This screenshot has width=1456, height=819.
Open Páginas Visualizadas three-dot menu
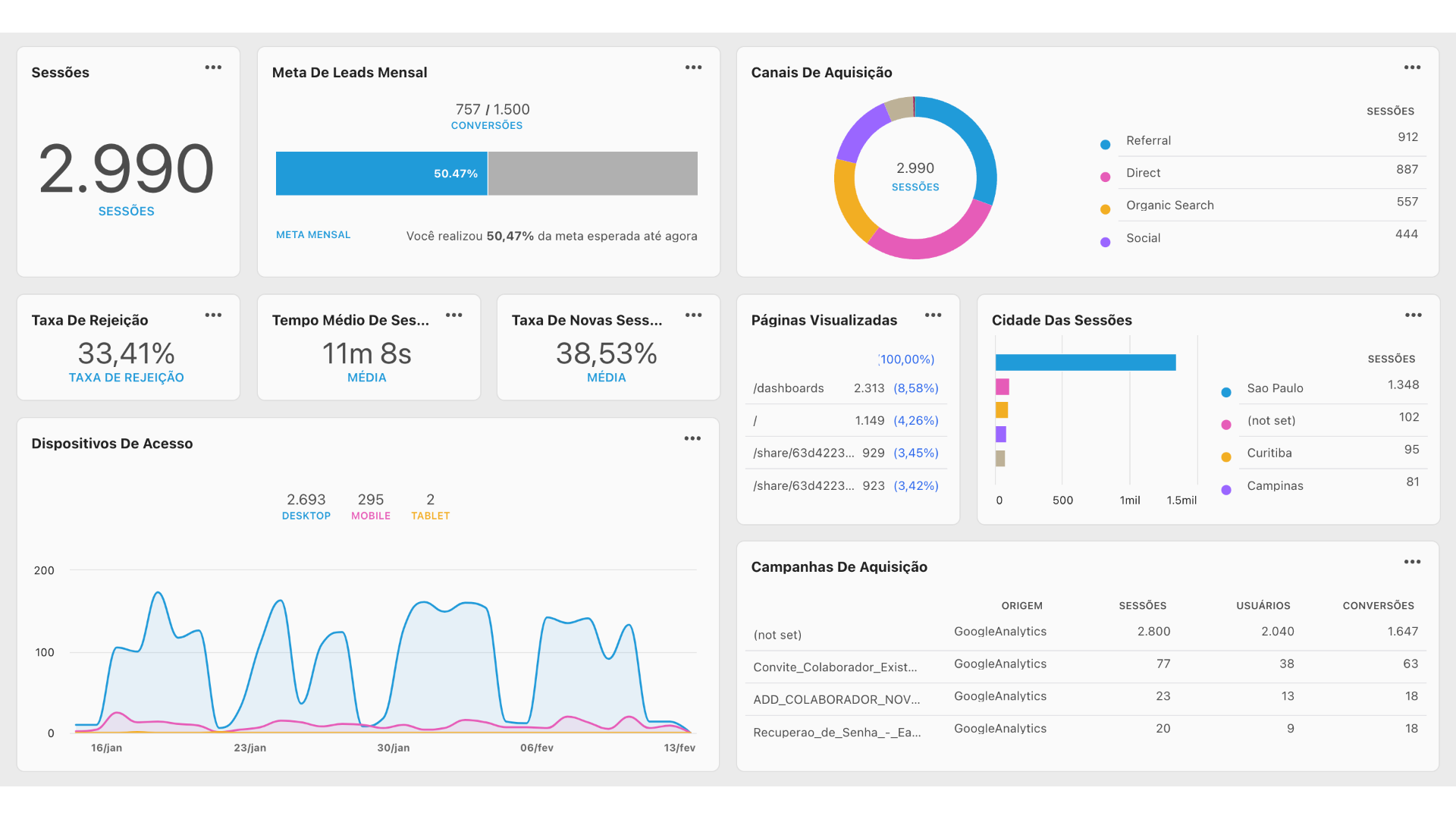click(933, 315)
